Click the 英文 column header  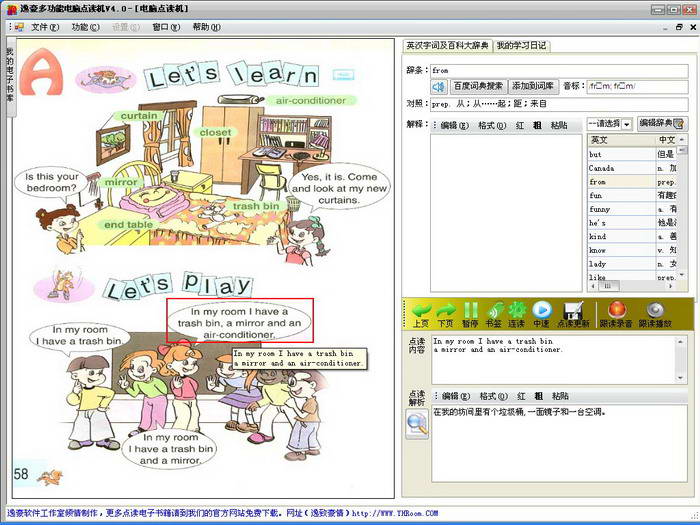[x=621, y=140]
